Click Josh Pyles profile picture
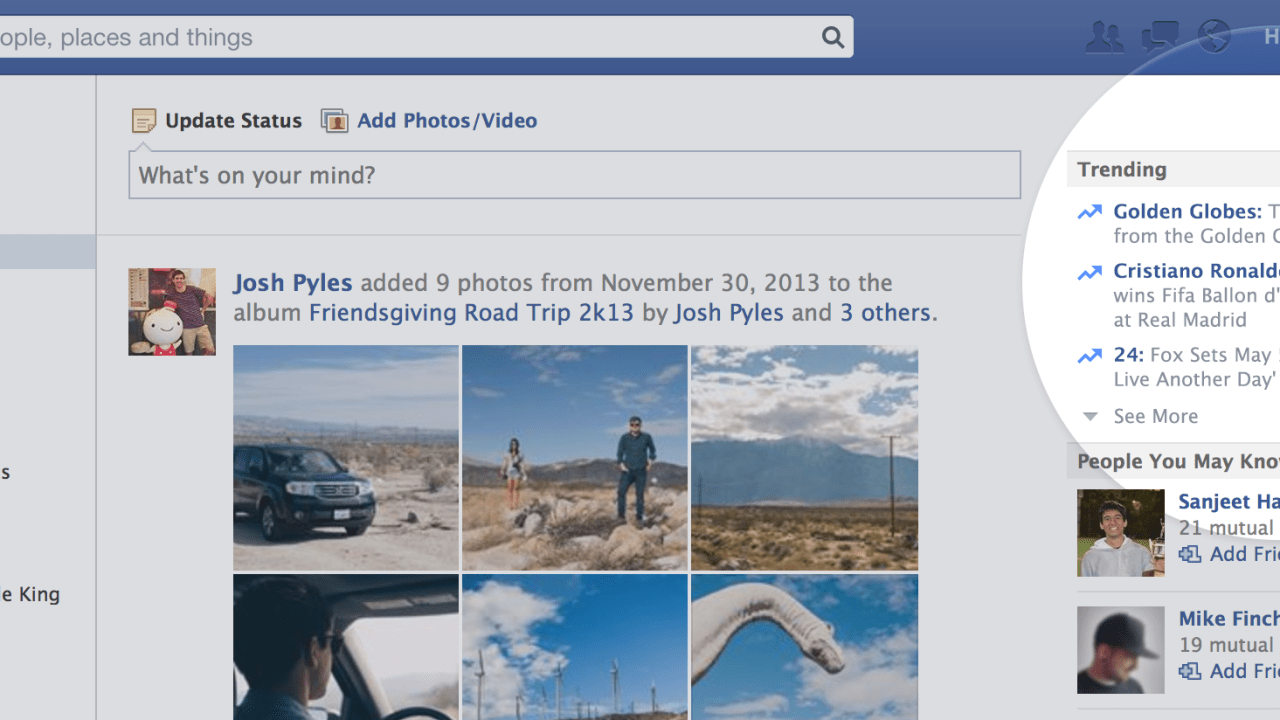 (172, 311)
